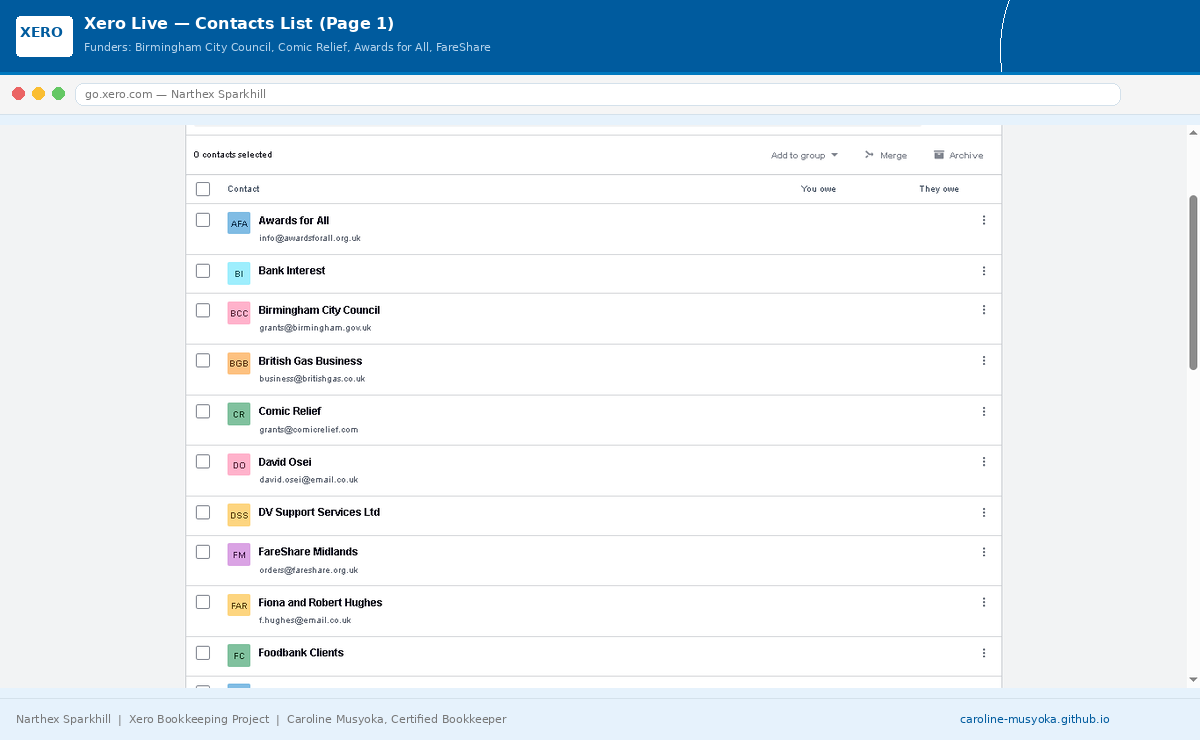Click the BI avatar for Bank Interest

click(x=239, y=273)
